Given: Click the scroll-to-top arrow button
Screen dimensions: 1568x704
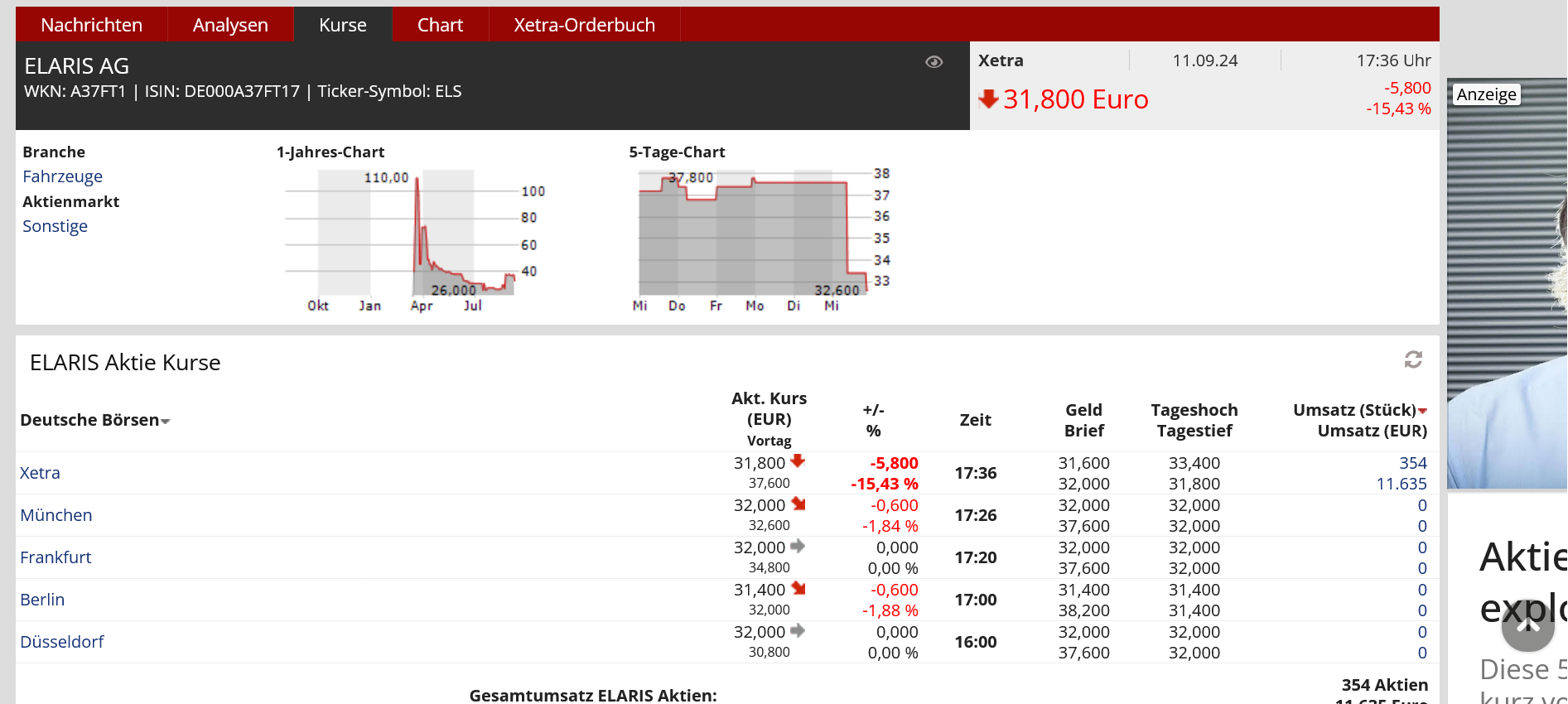Looking at the screenshot, I should pos(1527,625).
